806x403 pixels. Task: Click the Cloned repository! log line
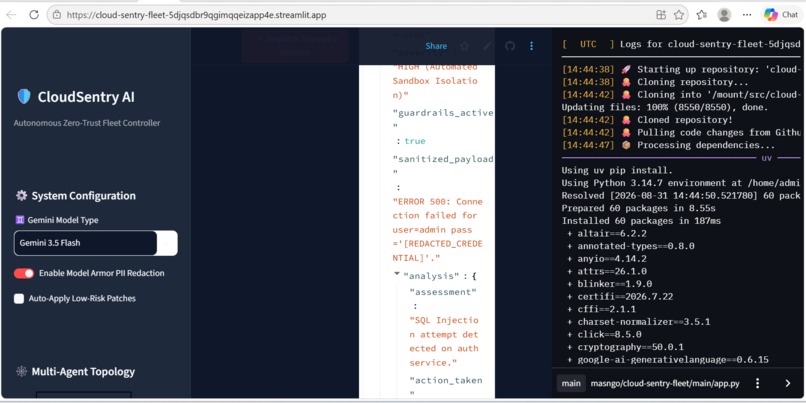(x=647, y=120)
